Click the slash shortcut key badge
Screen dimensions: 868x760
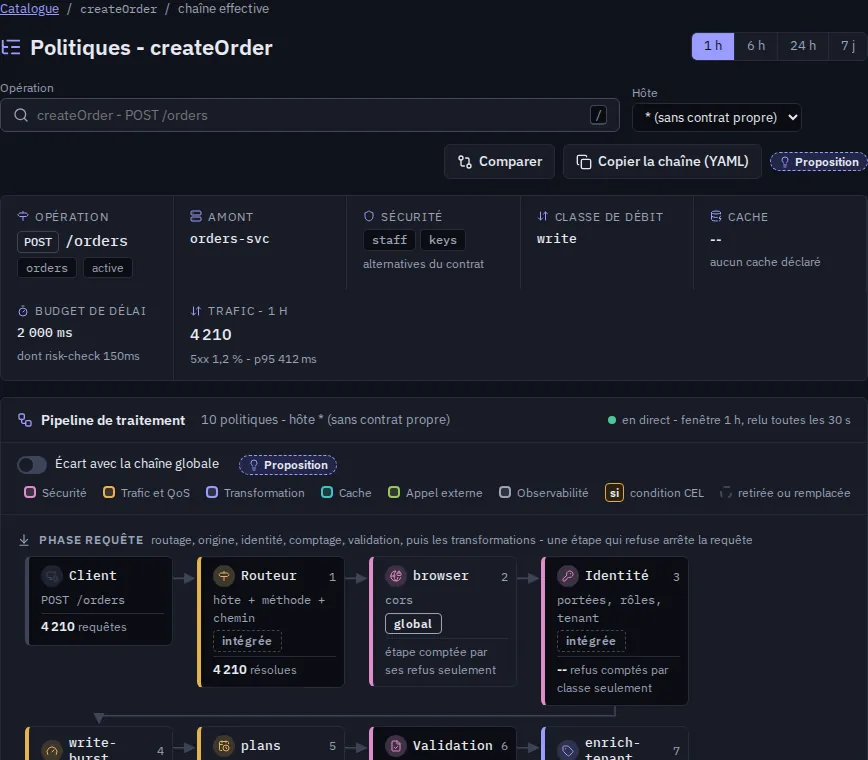598,115
